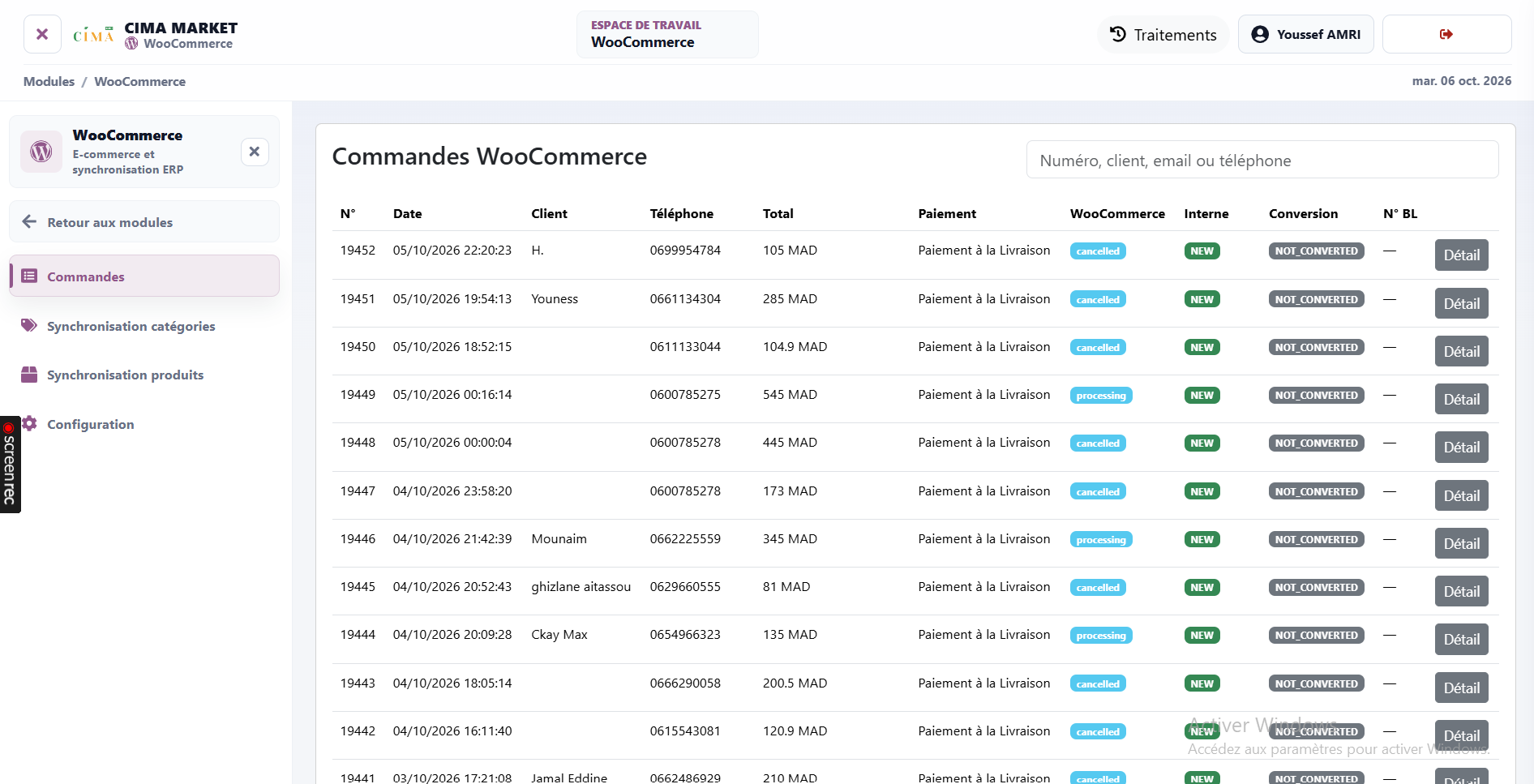Viewport: 1534px width, 784px height.
Task: Open the Commandes menu item
Action: (x=144, y=276)
